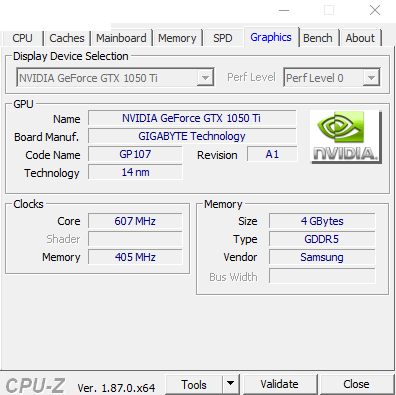The height and width of the screenshot is (395, 396).
Task: Open the About tab
Action: 360,38
